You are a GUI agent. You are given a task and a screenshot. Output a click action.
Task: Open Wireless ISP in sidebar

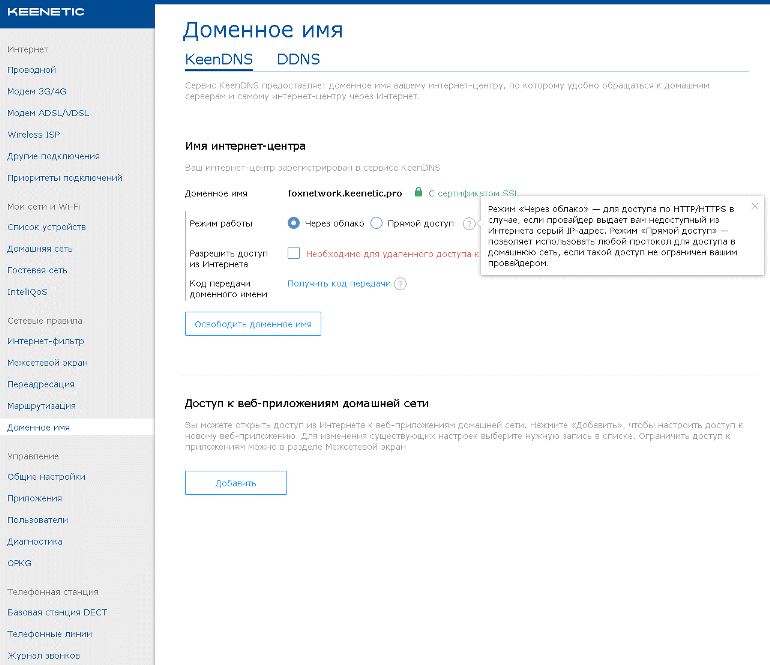point(33,135)
